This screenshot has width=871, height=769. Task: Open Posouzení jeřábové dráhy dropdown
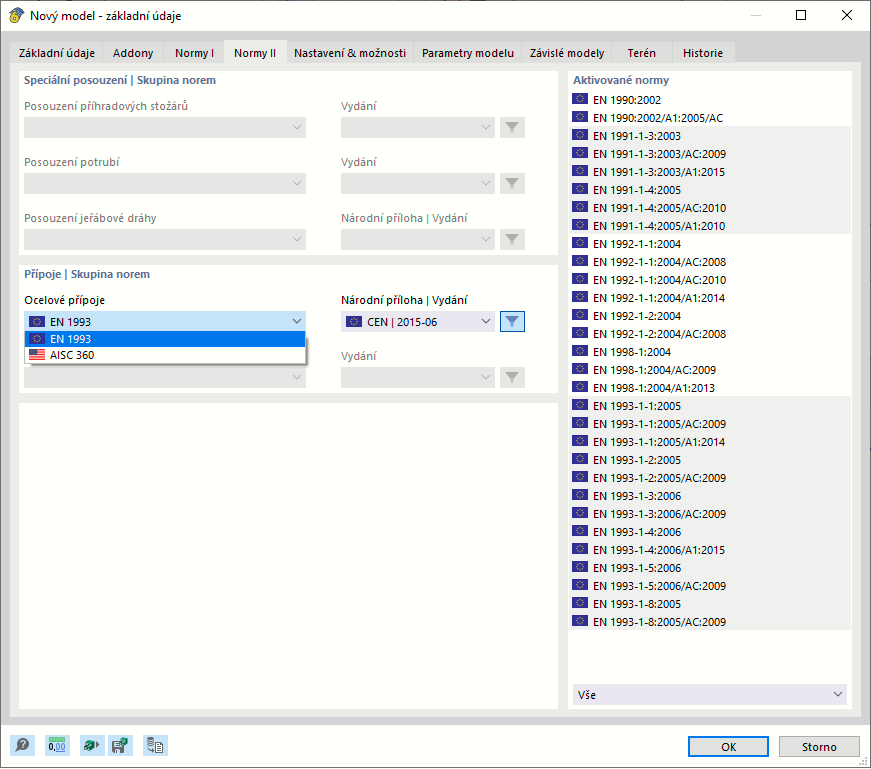(165, 239)
